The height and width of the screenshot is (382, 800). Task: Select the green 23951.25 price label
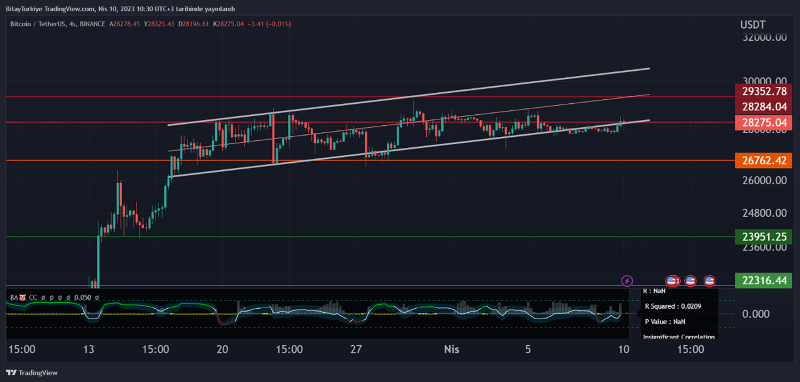click(x=763, y=236)
